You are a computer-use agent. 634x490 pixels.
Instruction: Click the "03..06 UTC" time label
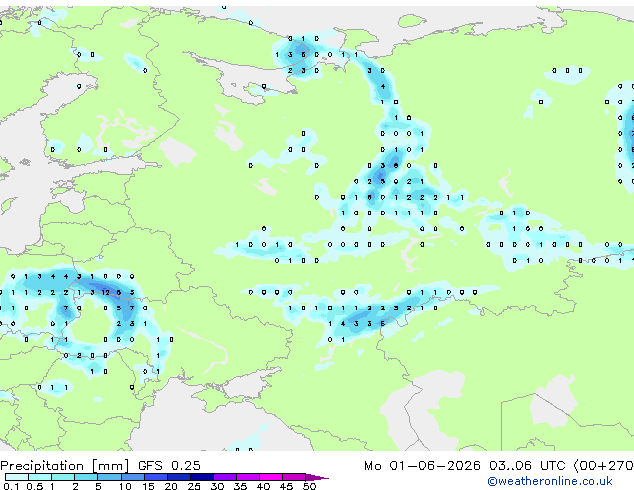[527, 466]
